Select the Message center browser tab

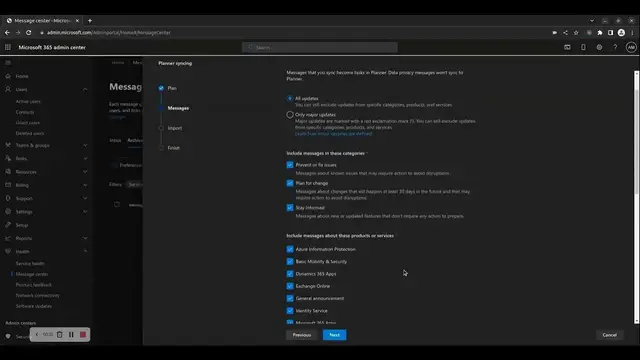point(43,20)
